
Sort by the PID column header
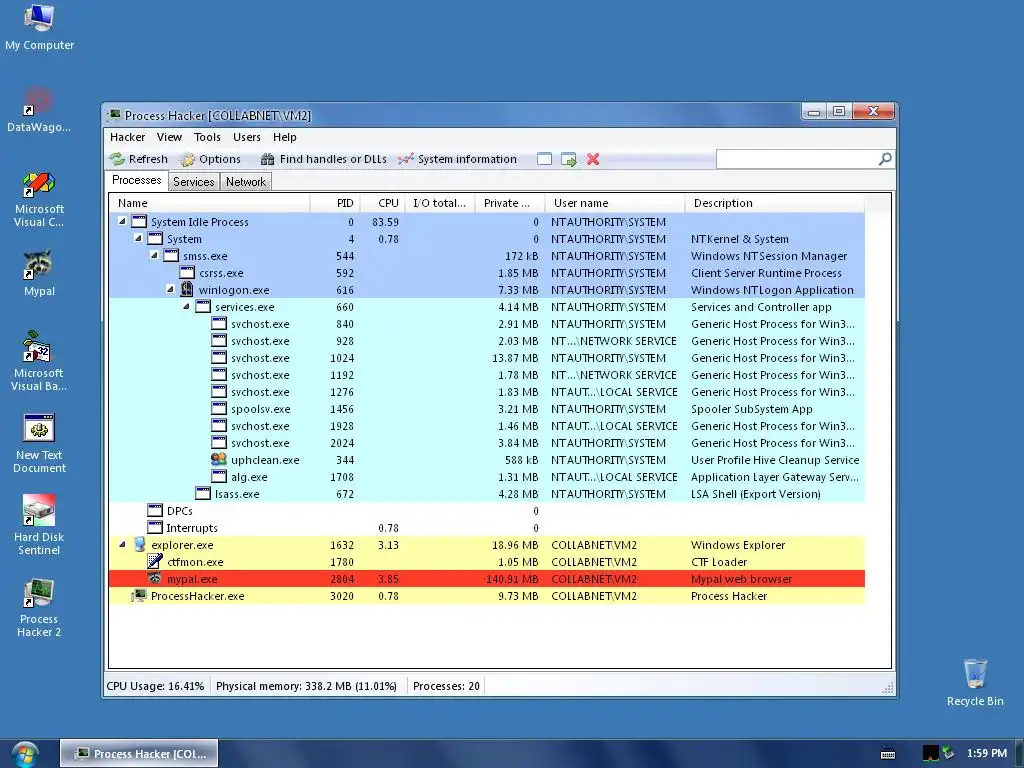[334, 203]
